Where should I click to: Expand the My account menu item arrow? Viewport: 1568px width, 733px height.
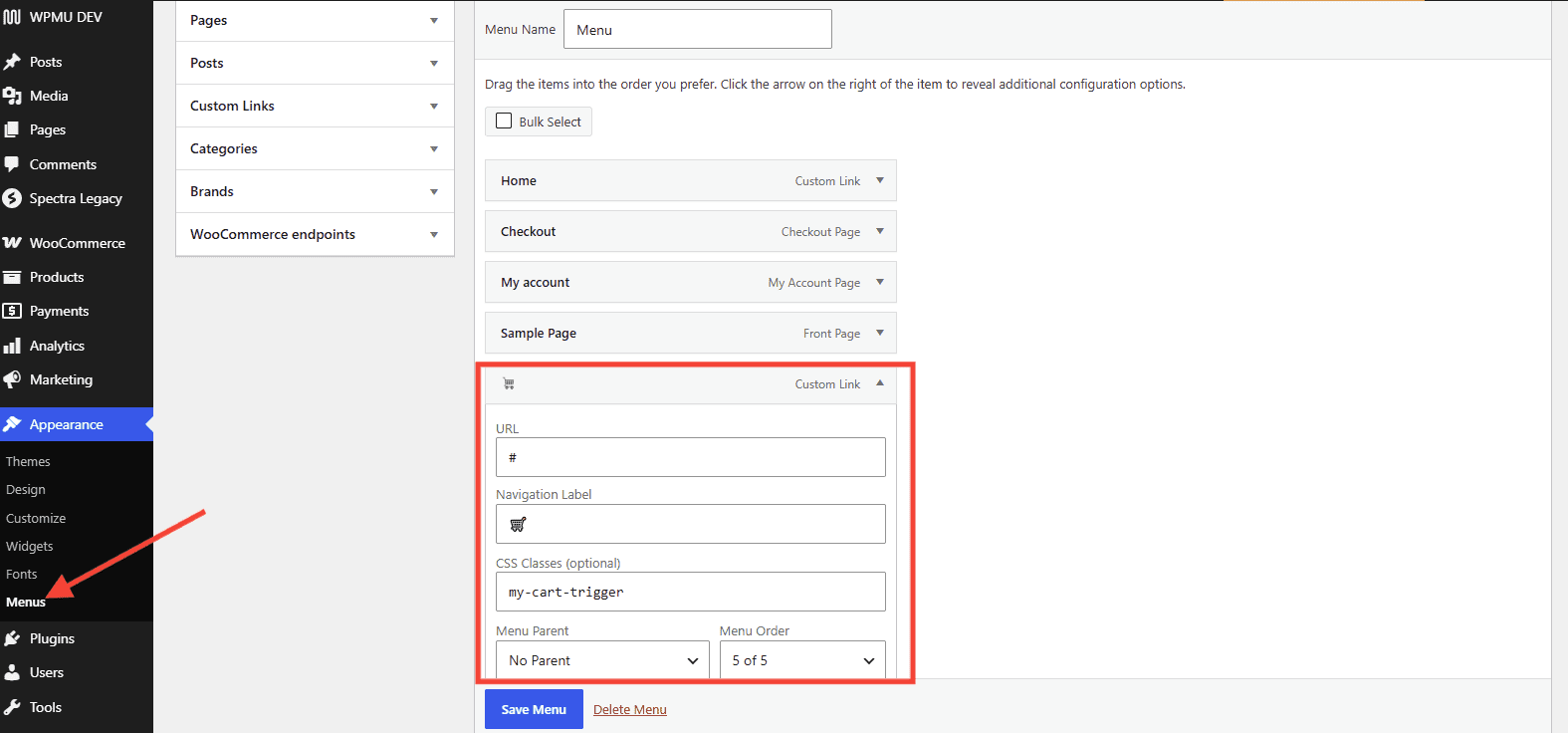880,282
